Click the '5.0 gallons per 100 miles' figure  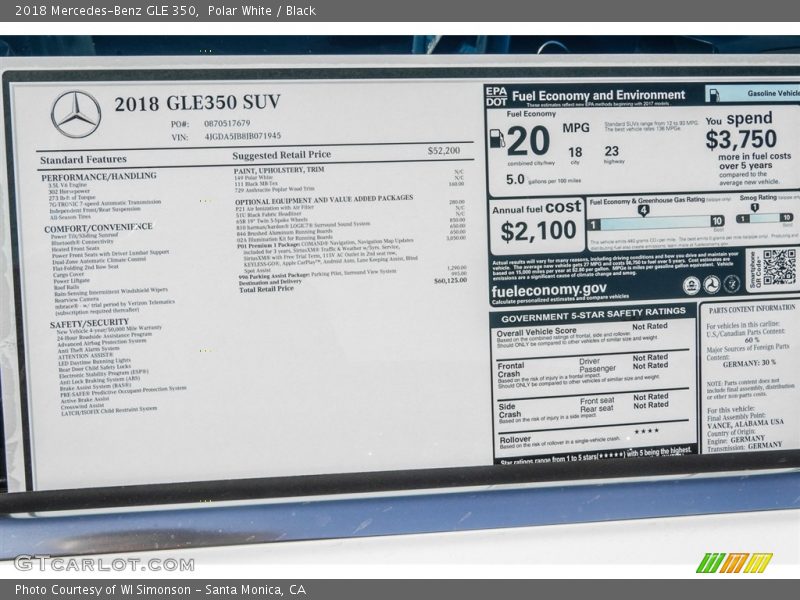pos(543,180)
